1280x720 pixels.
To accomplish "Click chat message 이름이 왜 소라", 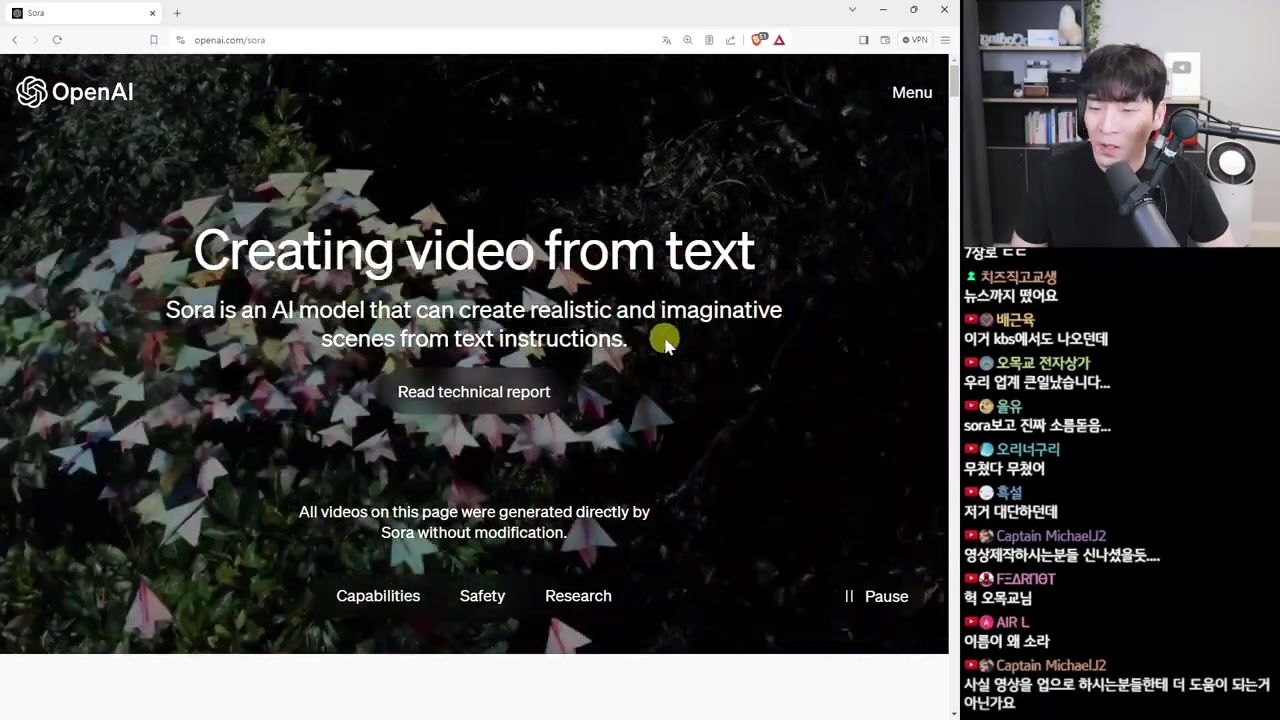I will point(1007,641).
